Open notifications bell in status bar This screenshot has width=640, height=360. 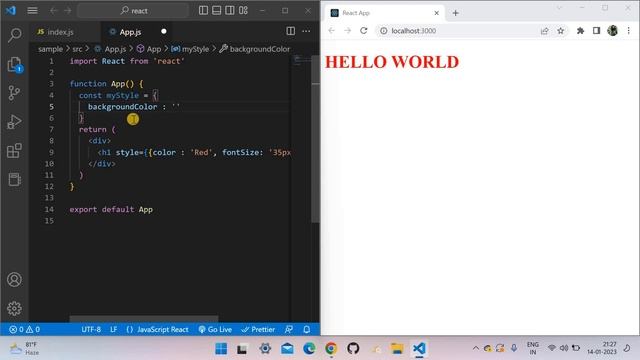point(307,329)
